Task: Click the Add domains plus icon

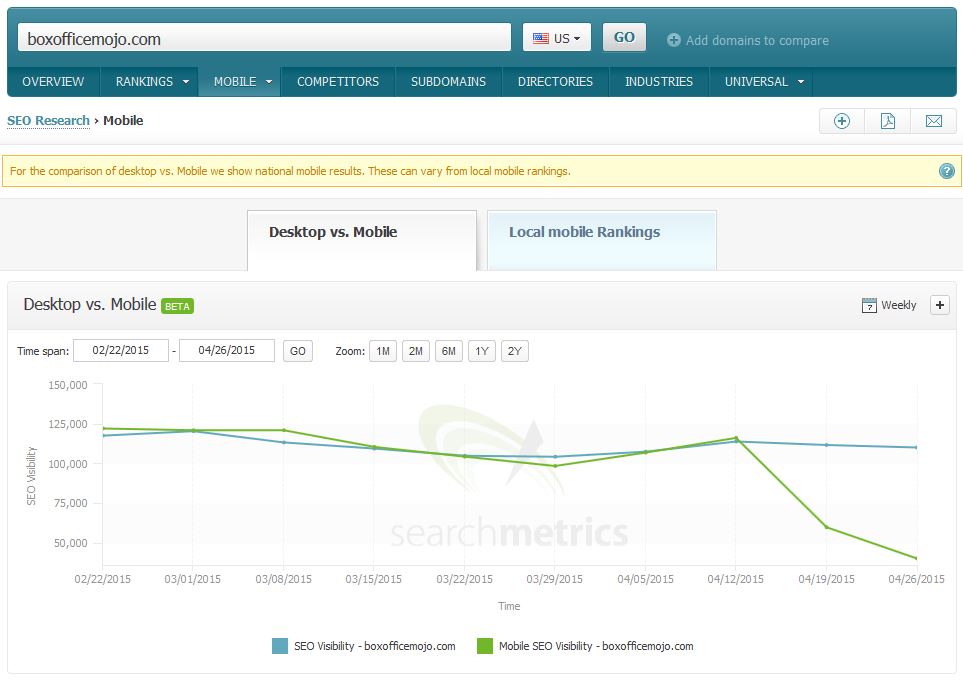Action: tap(673, 40)
